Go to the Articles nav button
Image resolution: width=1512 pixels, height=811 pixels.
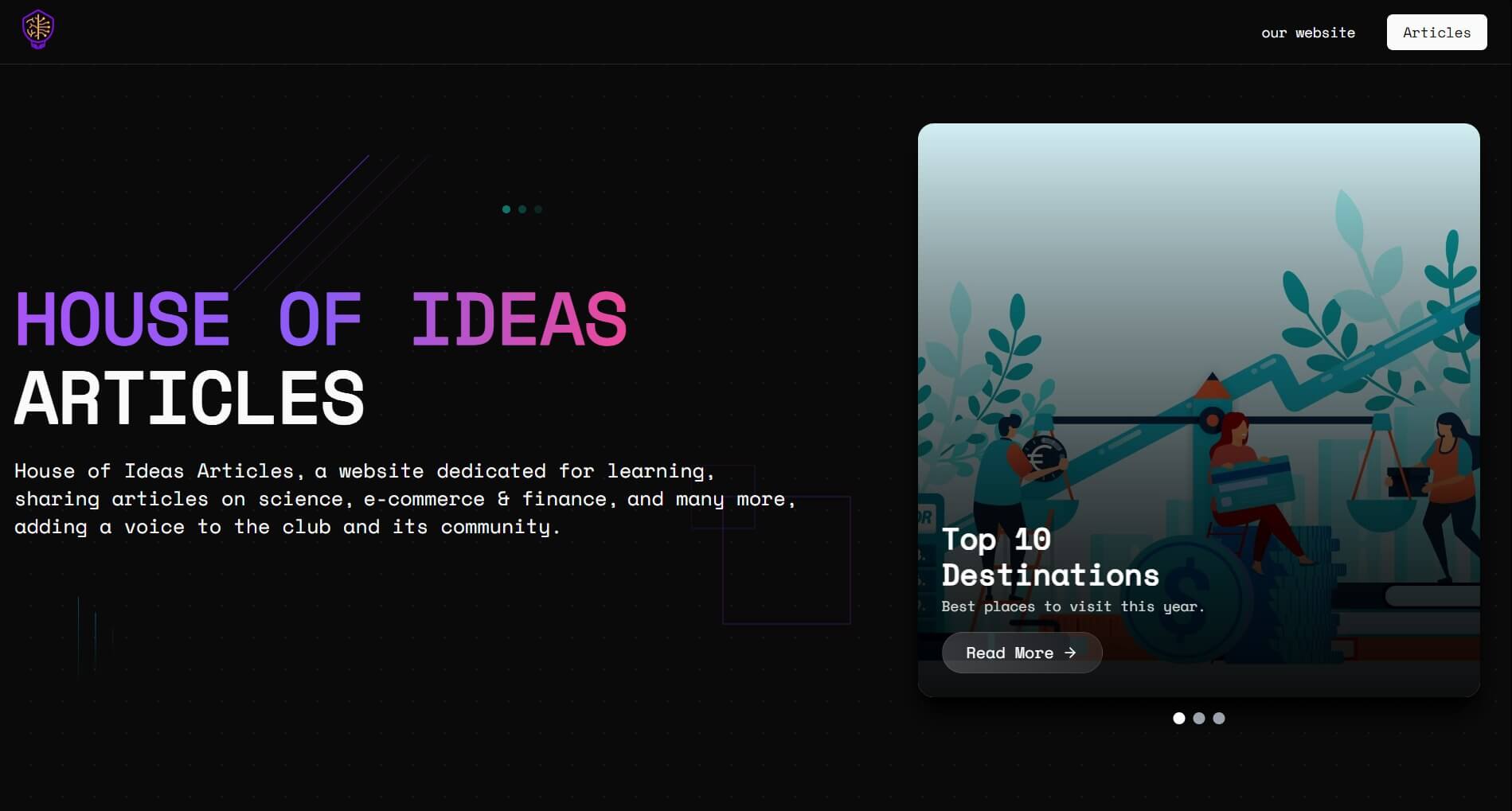click(x=1436, y=33)
